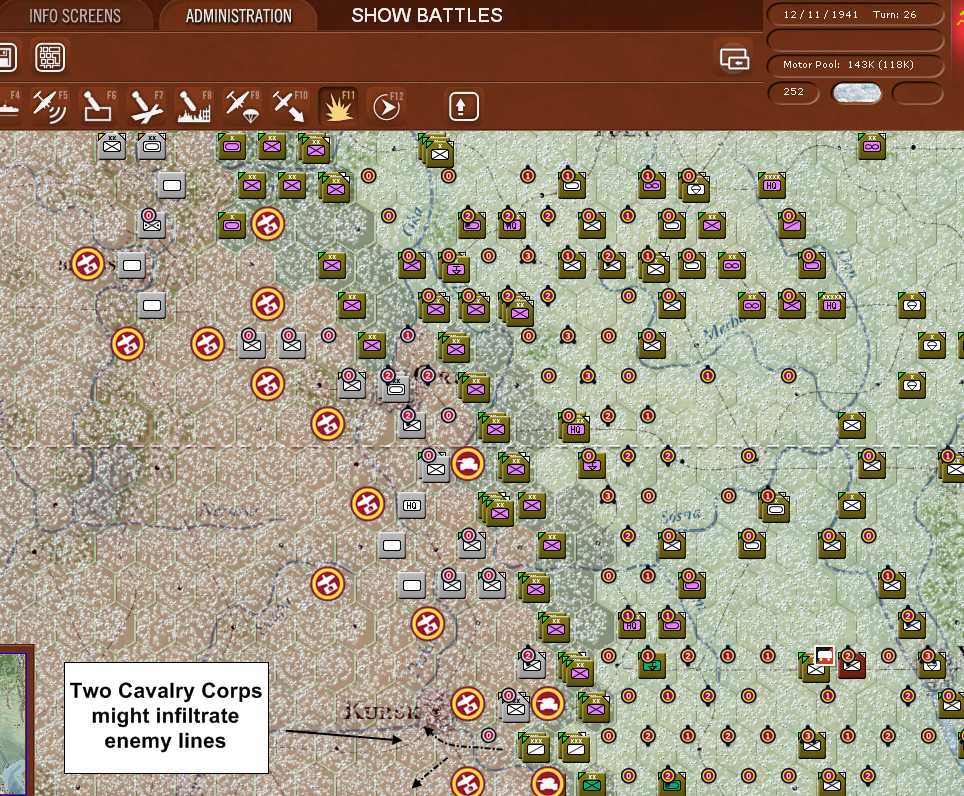This screenshot has height=796, width=964.
Task: Select the dark red unit counter
Action: 851,666
